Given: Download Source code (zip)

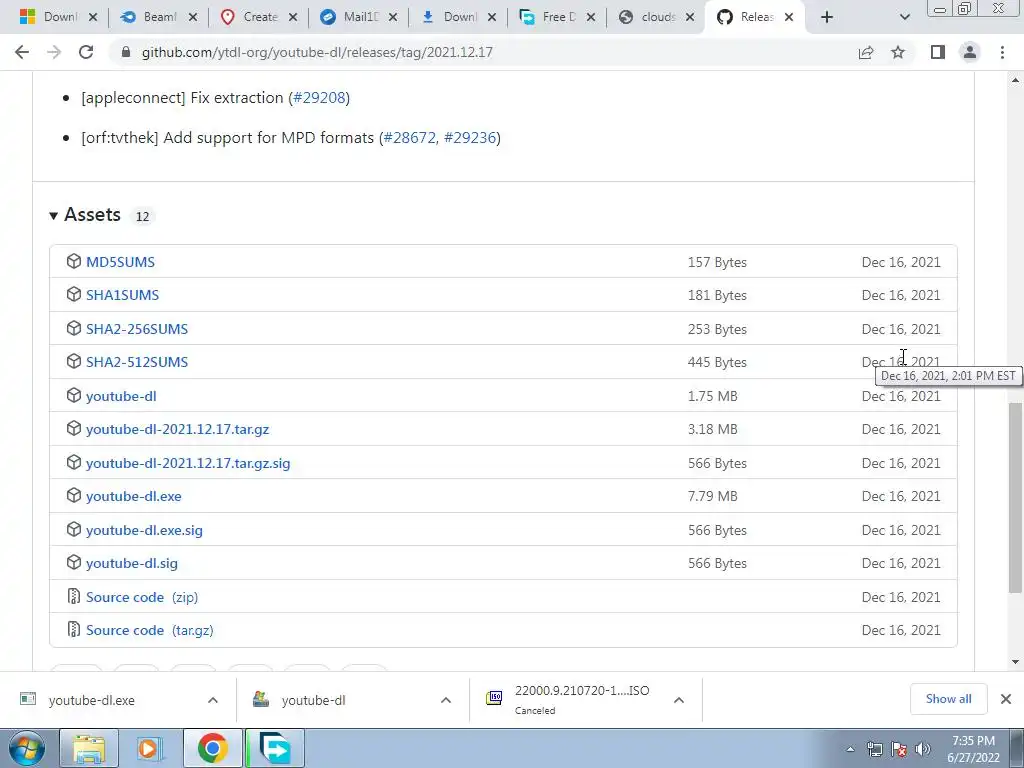Looking at the screenshot, I should pos(142,597).
